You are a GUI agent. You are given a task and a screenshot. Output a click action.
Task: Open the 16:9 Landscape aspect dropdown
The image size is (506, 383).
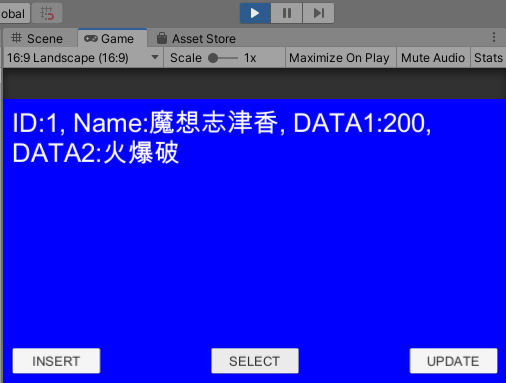click(x=83, y=58)
